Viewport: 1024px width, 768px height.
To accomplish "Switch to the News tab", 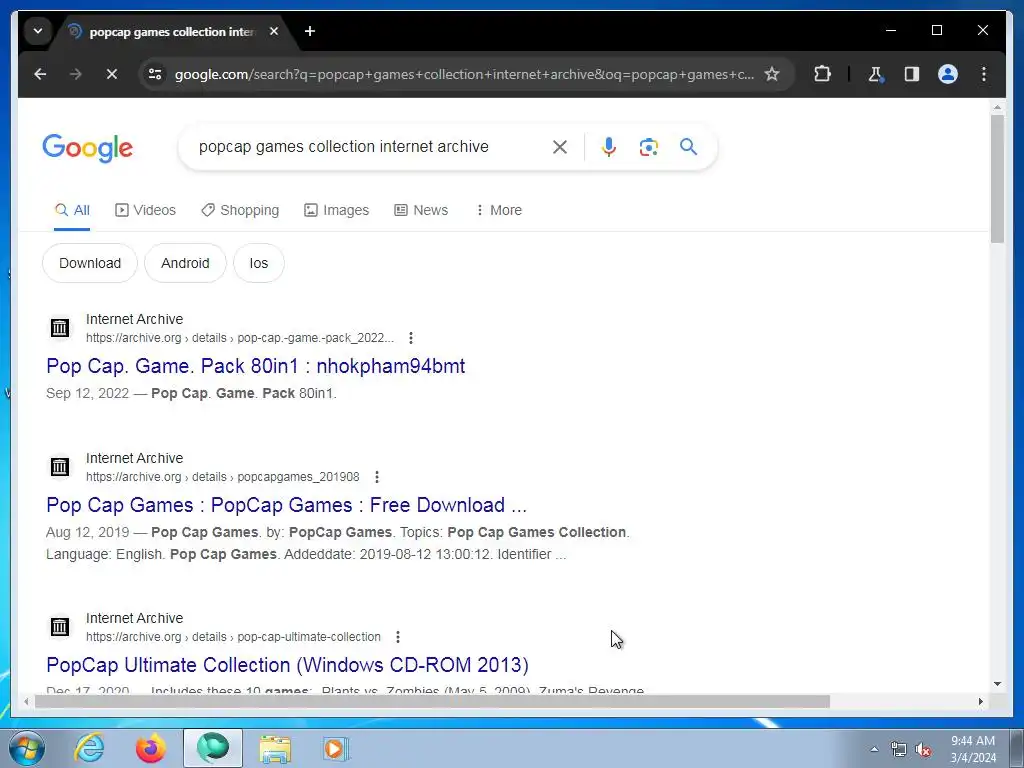I will tap(421, 210).
